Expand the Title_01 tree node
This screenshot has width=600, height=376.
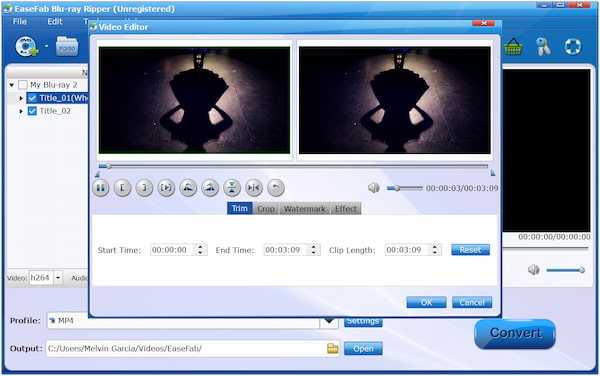pos(21,98)
